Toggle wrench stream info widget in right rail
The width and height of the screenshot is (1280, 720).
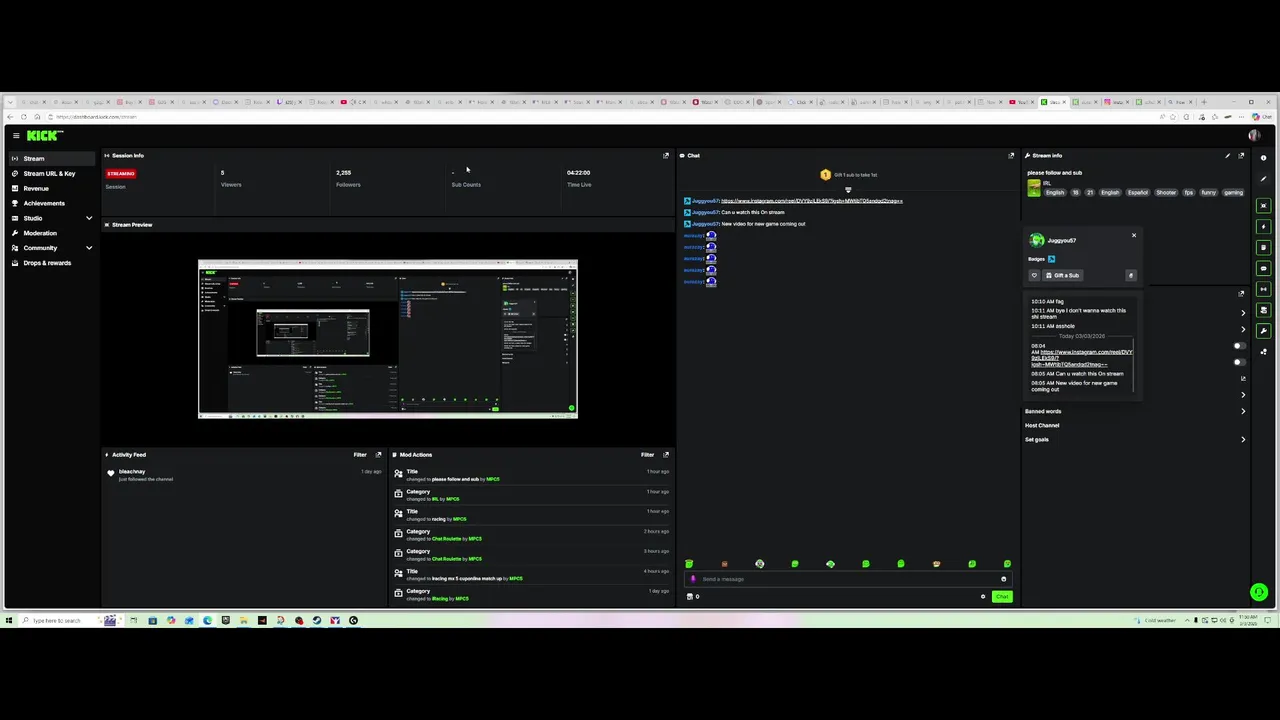point(1263,331)
